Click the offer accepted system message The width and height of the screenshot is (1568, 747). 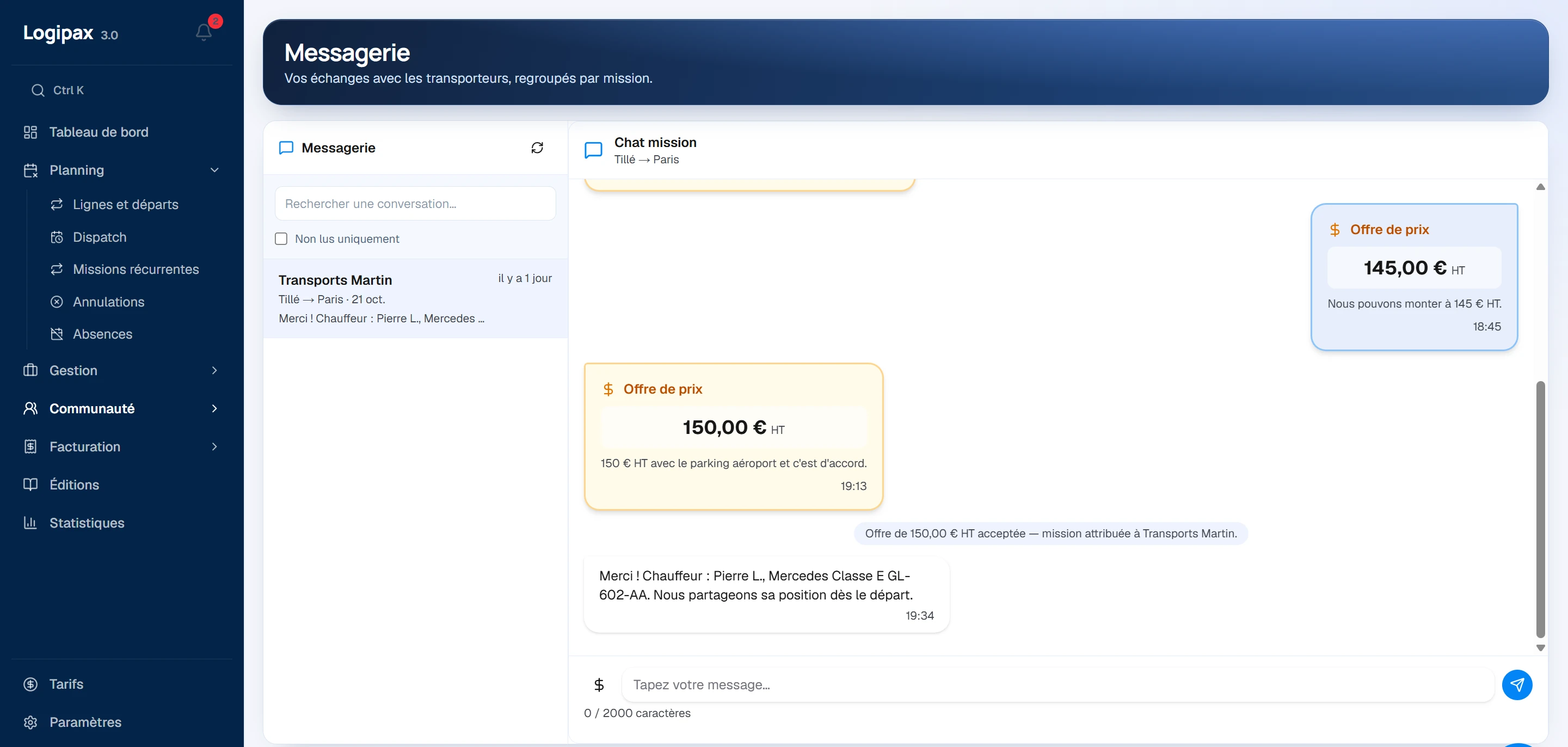pos(1050,534)
